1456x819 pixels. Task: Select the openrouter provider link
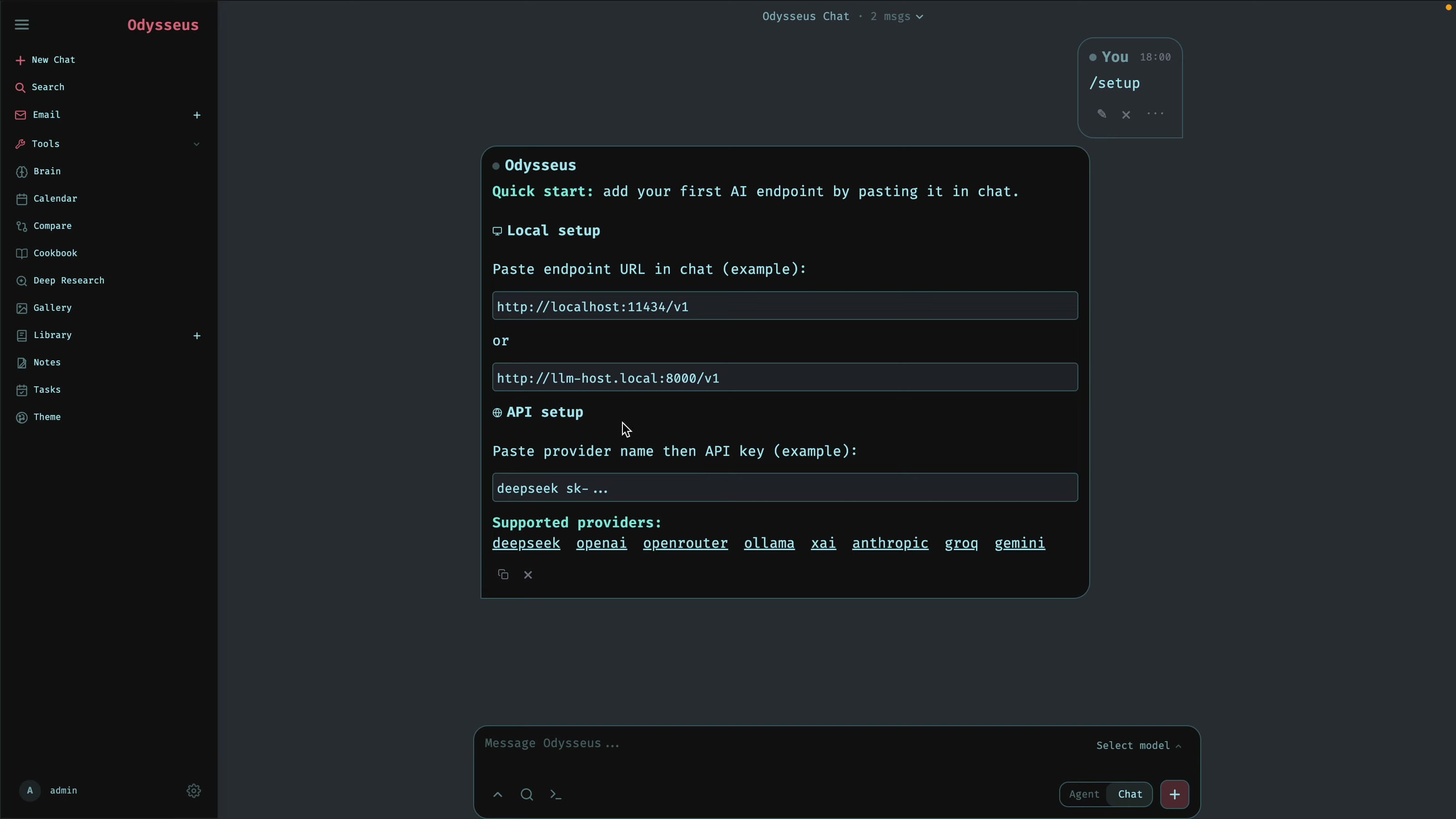click(685, 543)
